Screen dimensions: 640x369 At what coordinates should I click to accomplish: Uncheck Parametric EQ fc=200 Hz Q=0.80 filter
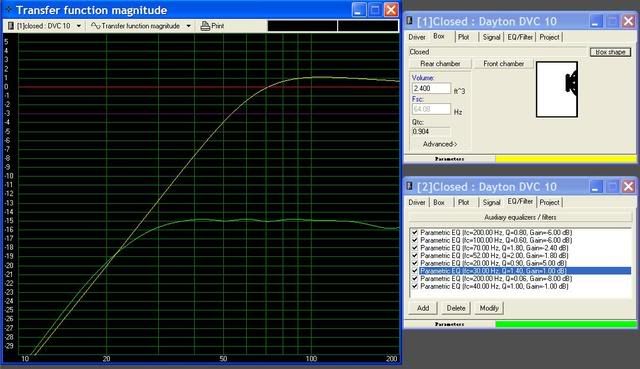tap(415, 232)
